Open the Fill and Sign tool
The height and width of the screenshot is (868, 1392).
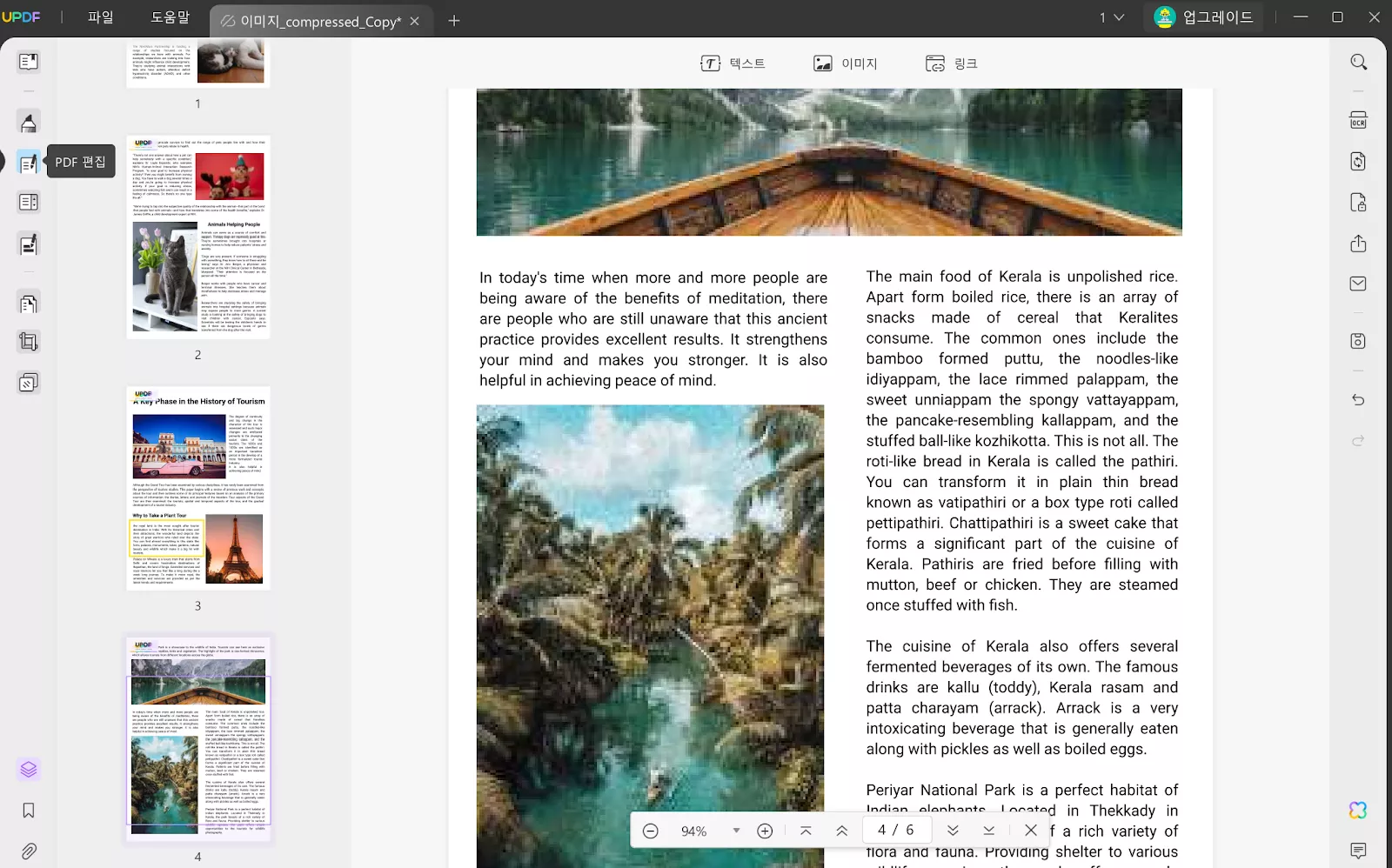click(28, 245)
